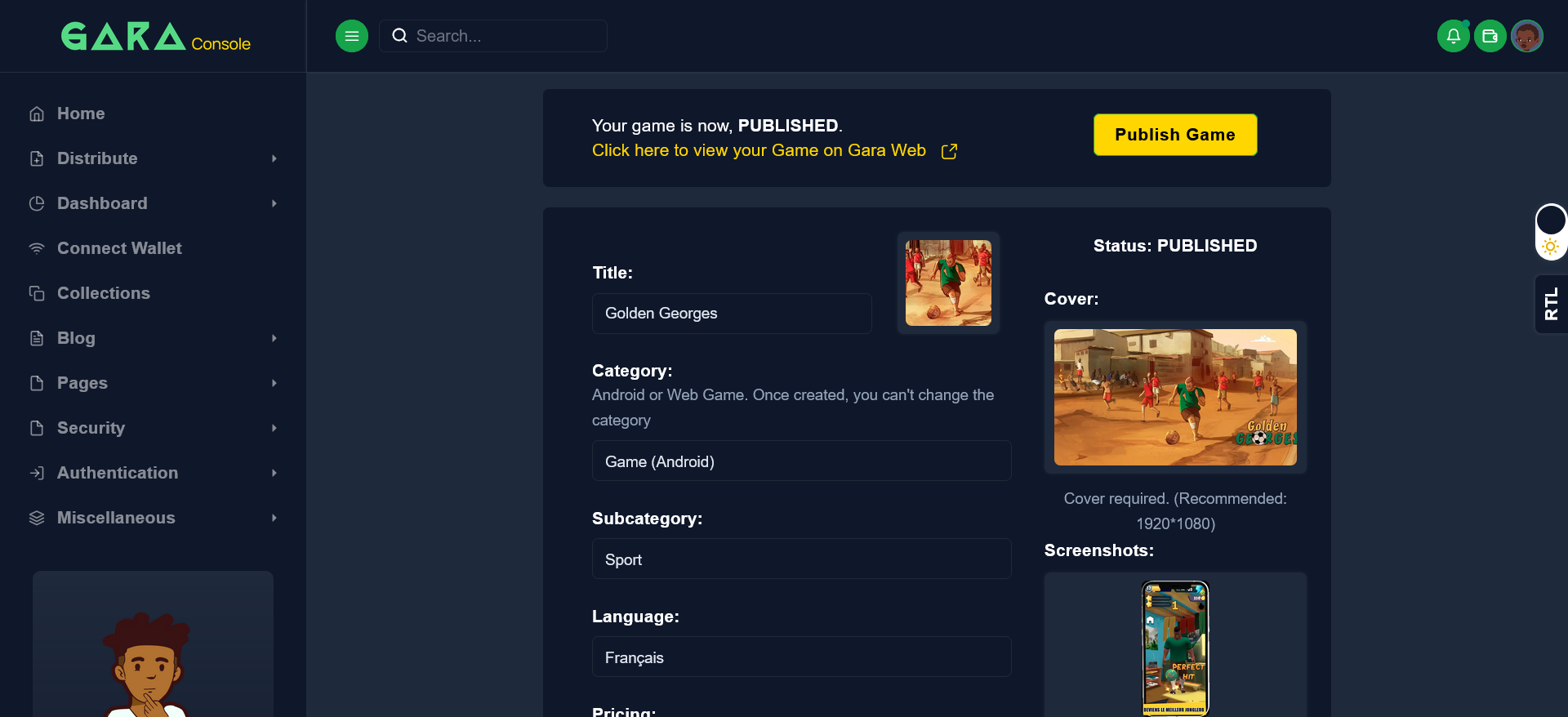Image resolution: width=1568 pixels, height=717 pixels.
Task: Click the Distribute file icon
Action: tap(37, 158)
